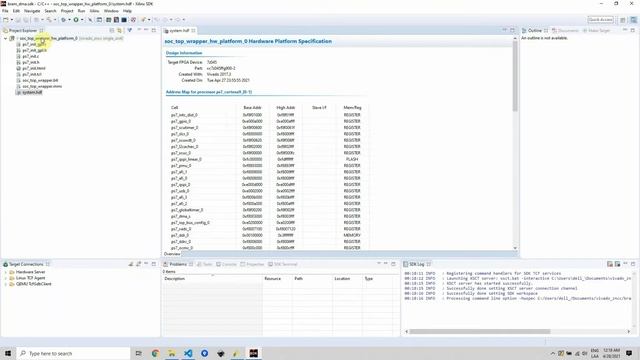Toggle Link with Editor in Project Explorer
Viewport: 640px width, 360px height.
(120, 31)
